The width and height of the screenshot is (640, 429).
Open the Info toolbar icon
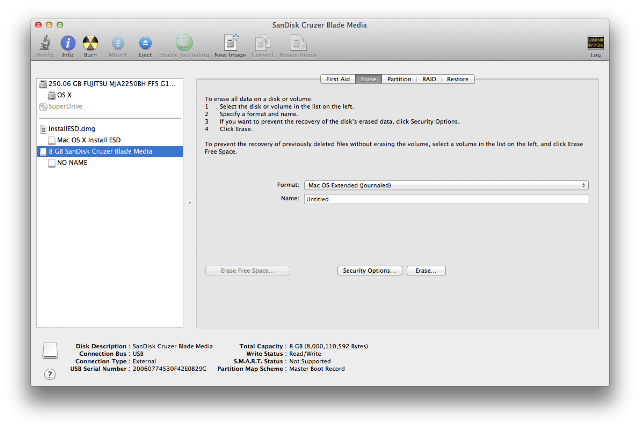(x=68, y=43)
